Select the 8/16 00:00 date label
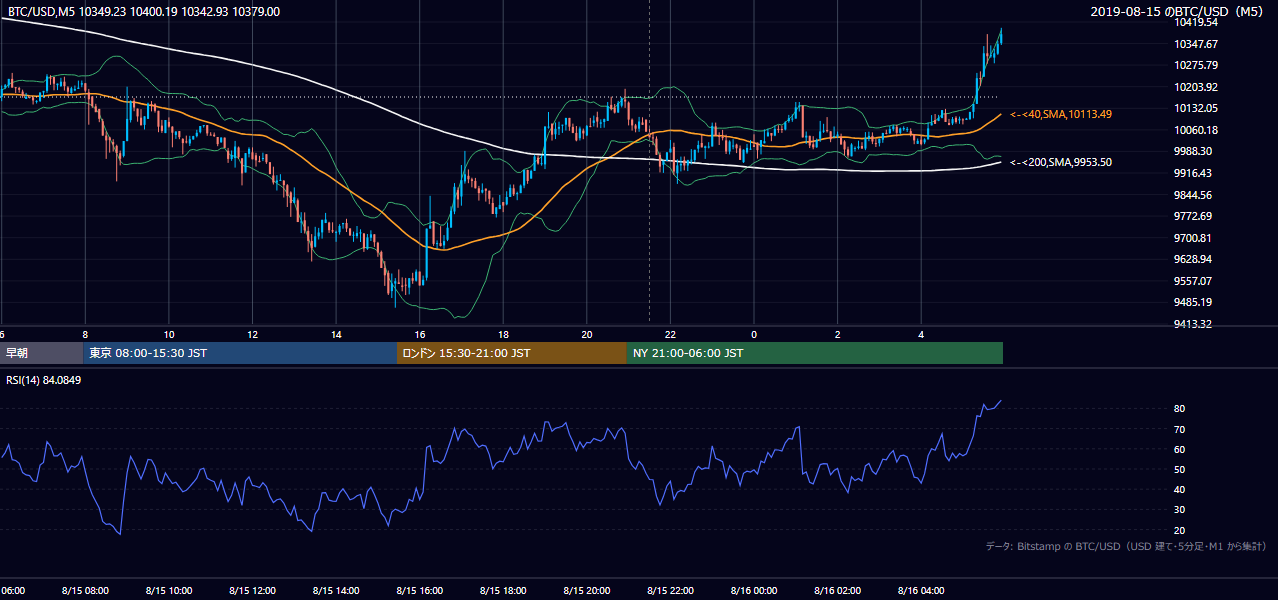The image size is (1278, 600). [x=754, y=590]
